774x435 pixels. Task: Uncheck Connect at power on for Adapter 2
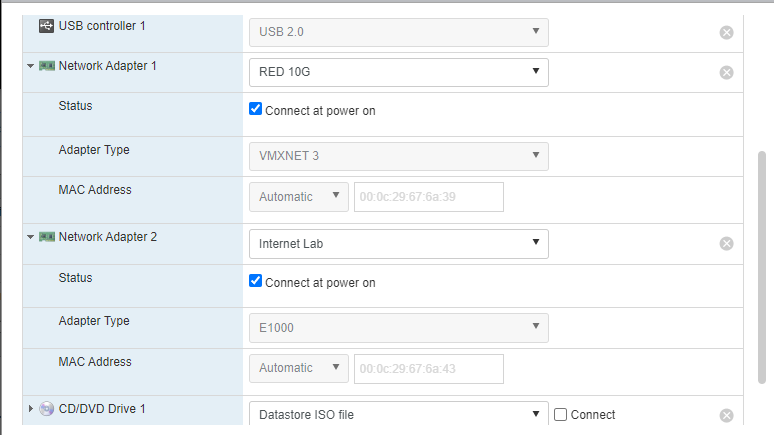(x=256, y=282)
